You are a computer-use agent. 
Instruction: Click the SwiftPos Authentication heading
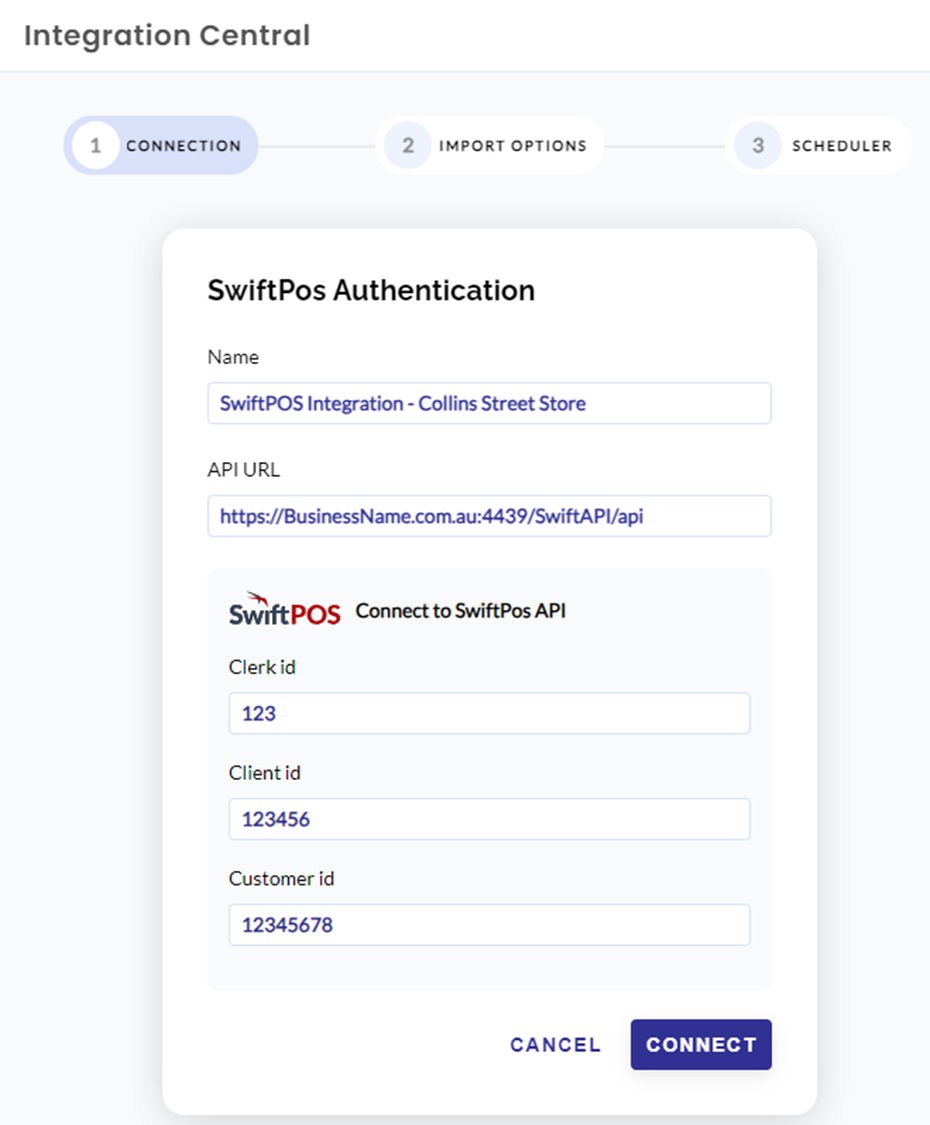click(371, 291)
